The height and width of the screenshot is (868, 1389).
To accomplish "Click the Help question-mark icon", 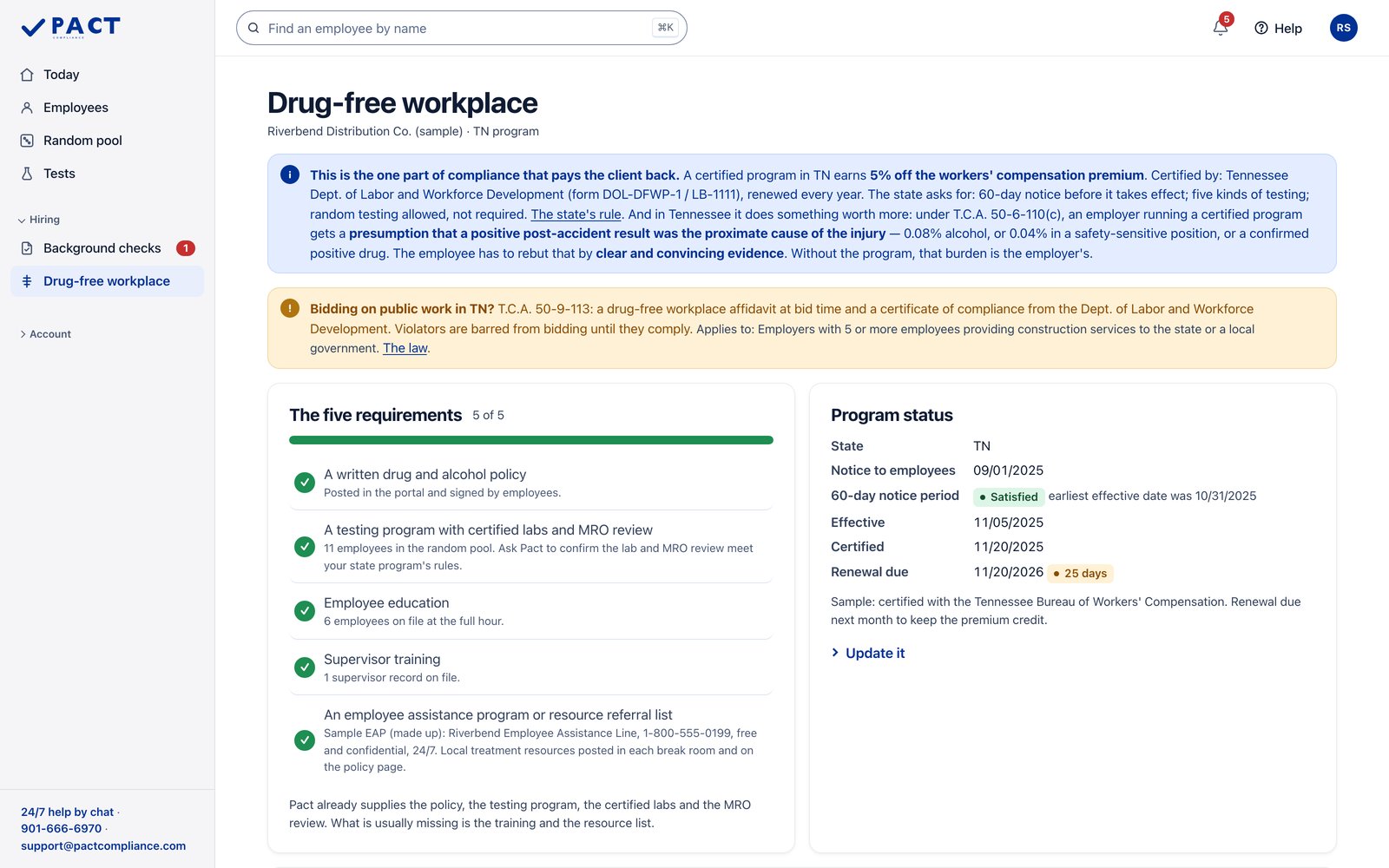I will pyautogui.click(x=1261, y=28).
